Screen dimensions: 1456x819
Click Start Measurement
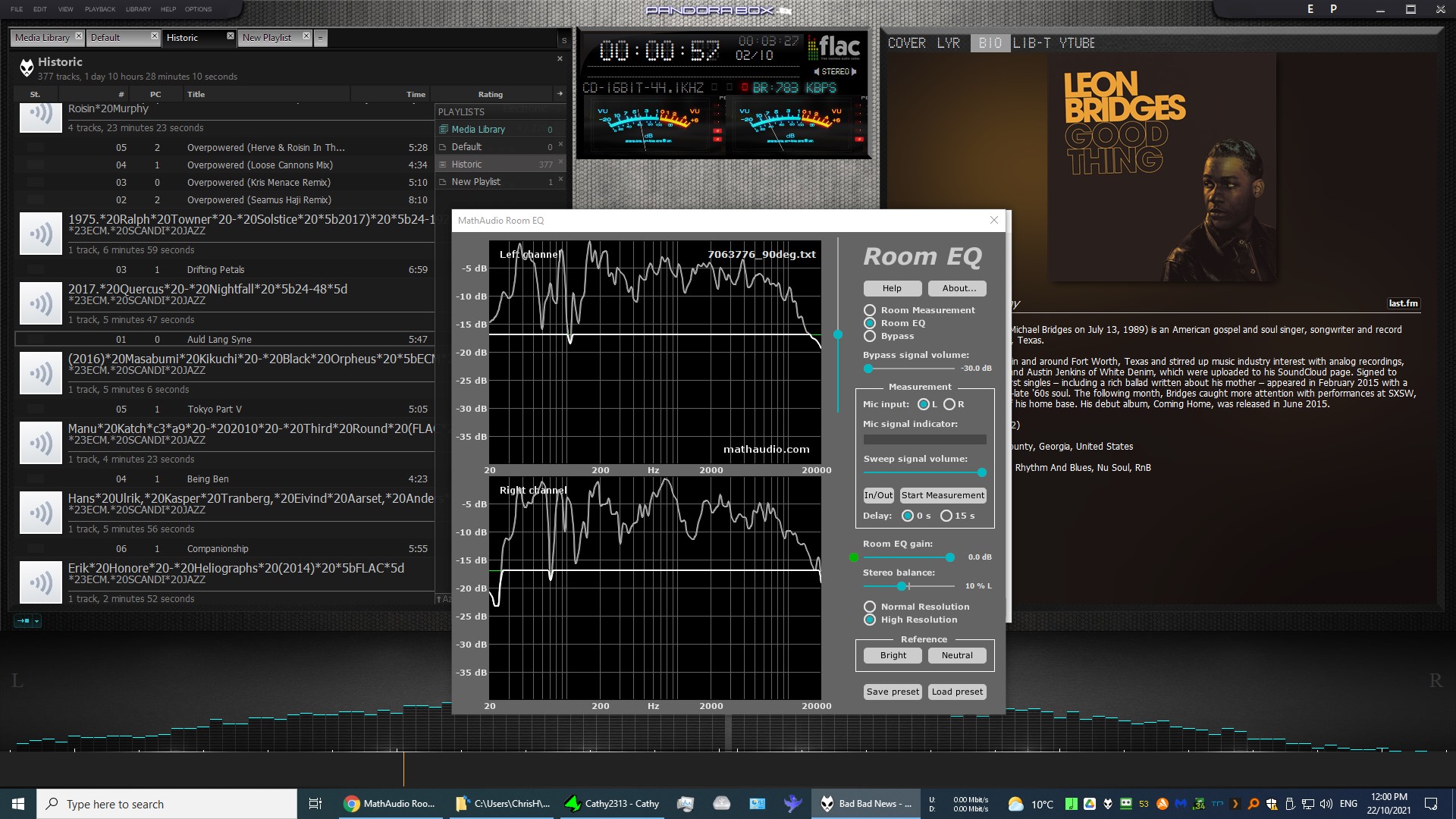943,495
